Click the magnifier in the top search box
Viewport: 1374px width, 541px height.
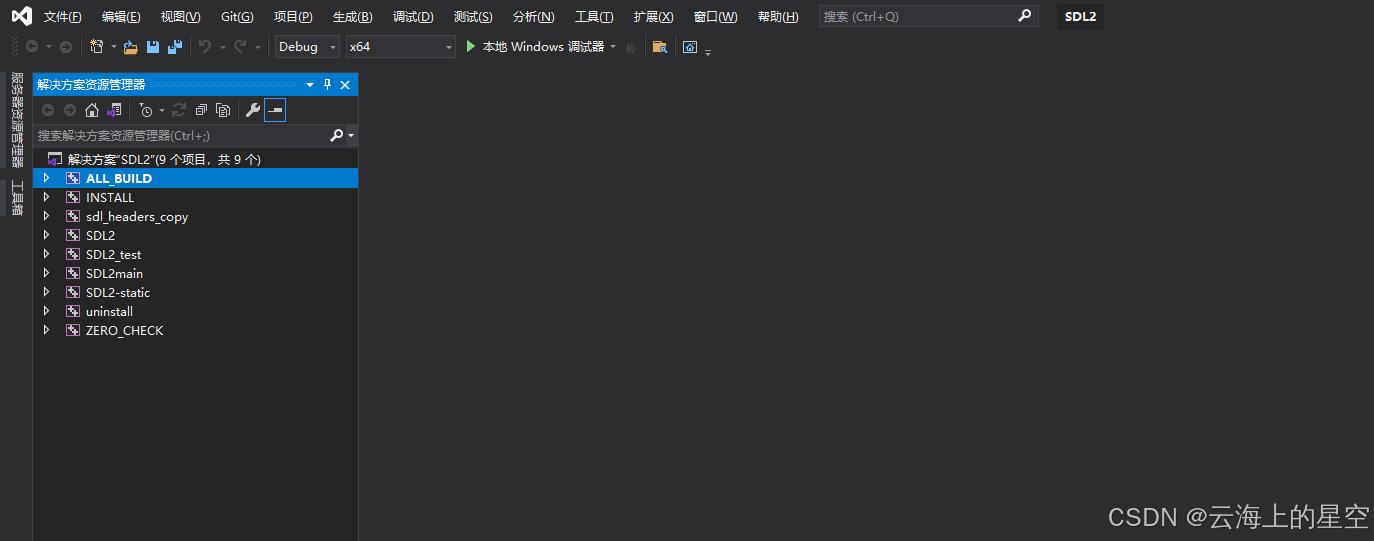(x=1024, y=16)
